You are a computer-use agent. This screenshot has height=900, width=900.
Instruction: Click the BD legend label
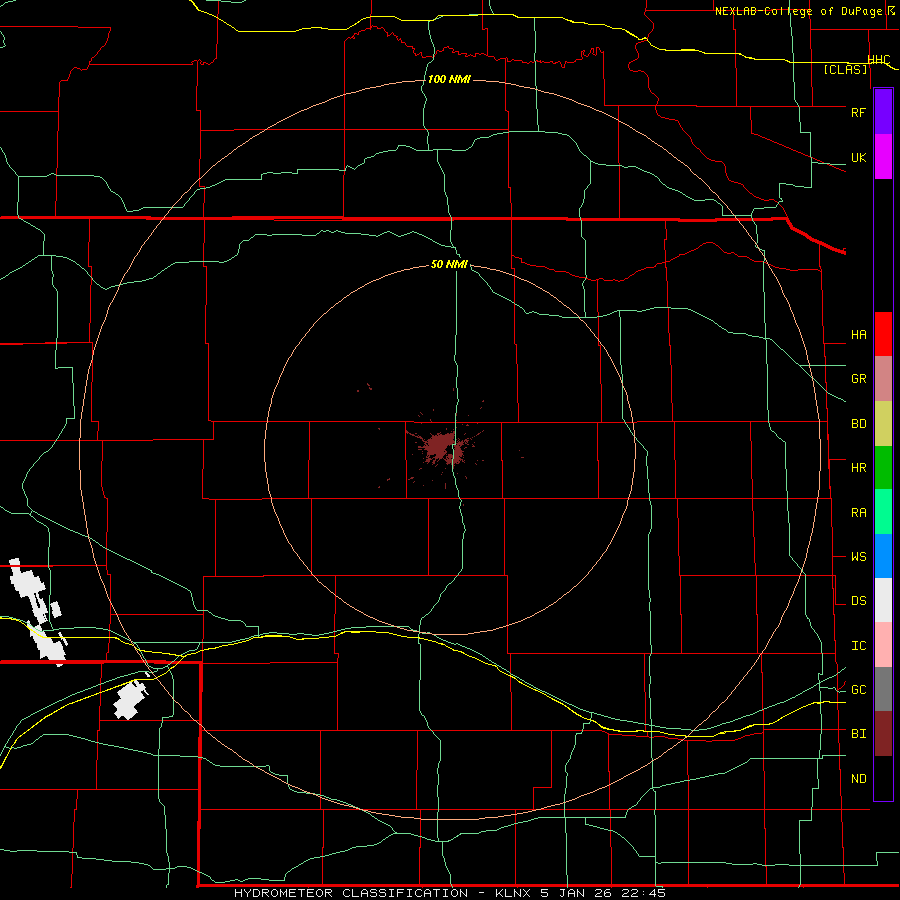pyautogui.click(x=858, y=423)
